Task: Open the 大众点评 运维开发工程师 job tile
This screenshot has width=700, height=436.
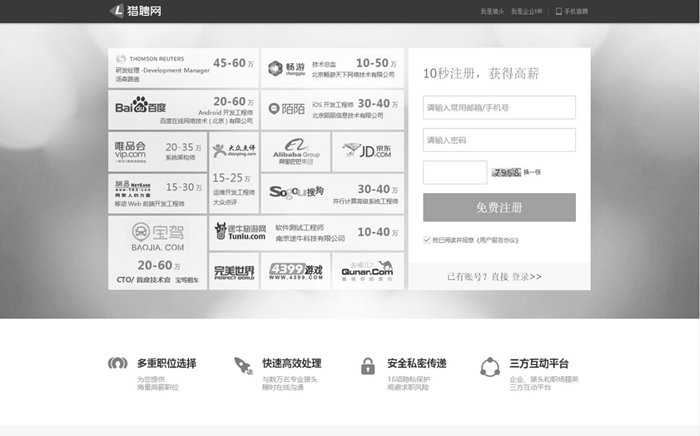Action: [234, 172]
